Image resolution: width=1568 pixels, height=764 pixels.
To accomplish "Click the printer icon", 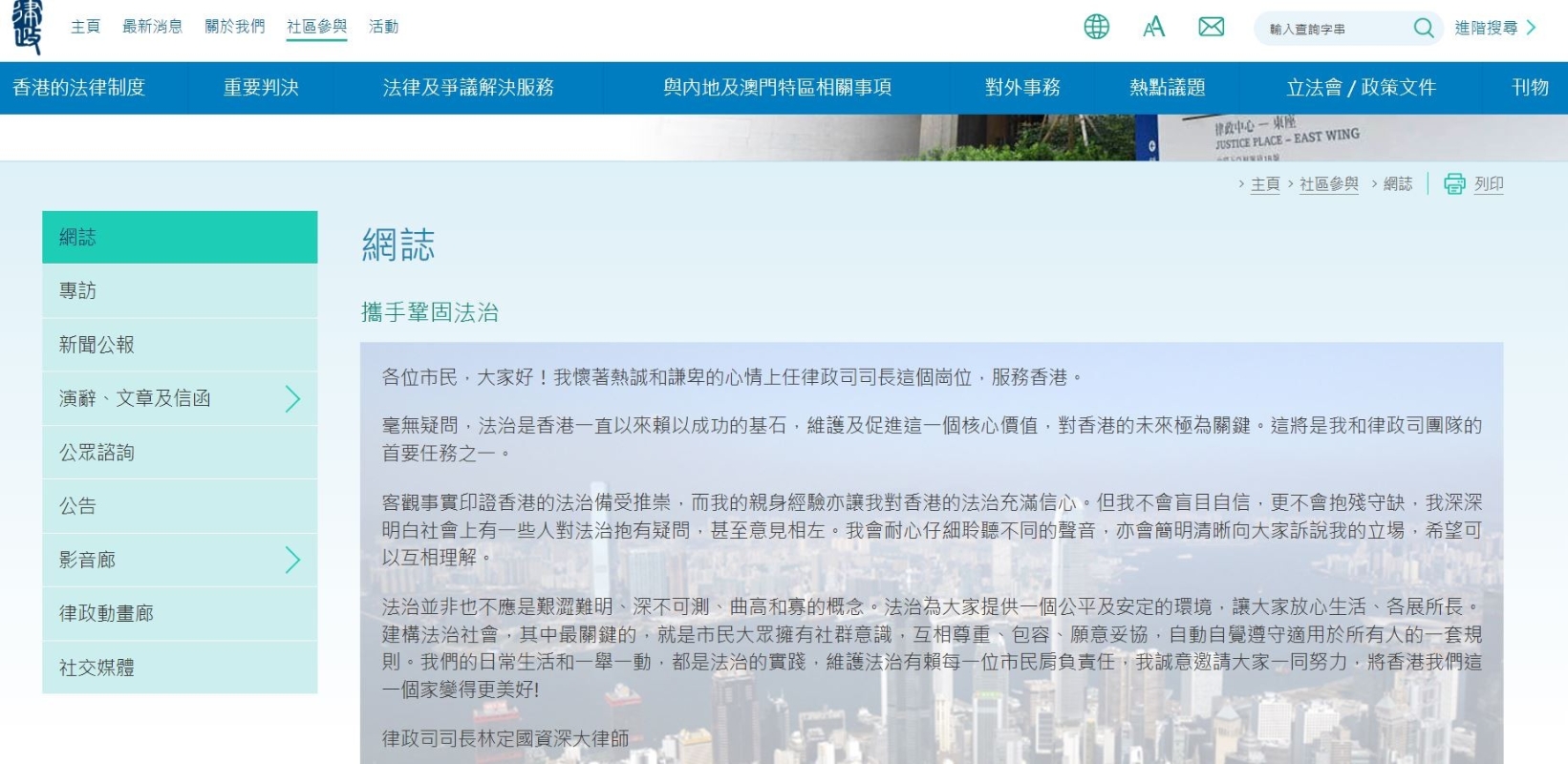I will pos(1453,184).
